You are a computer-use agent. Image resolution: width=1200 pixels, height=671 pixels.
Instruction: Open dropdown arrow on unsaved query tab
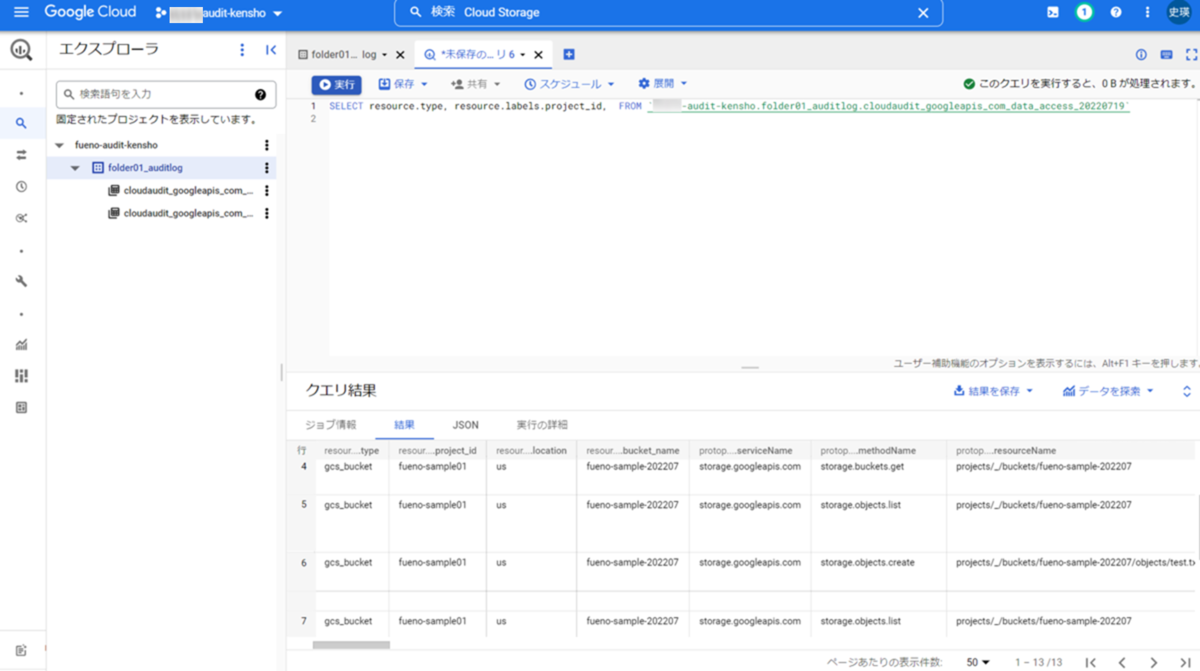522,55
